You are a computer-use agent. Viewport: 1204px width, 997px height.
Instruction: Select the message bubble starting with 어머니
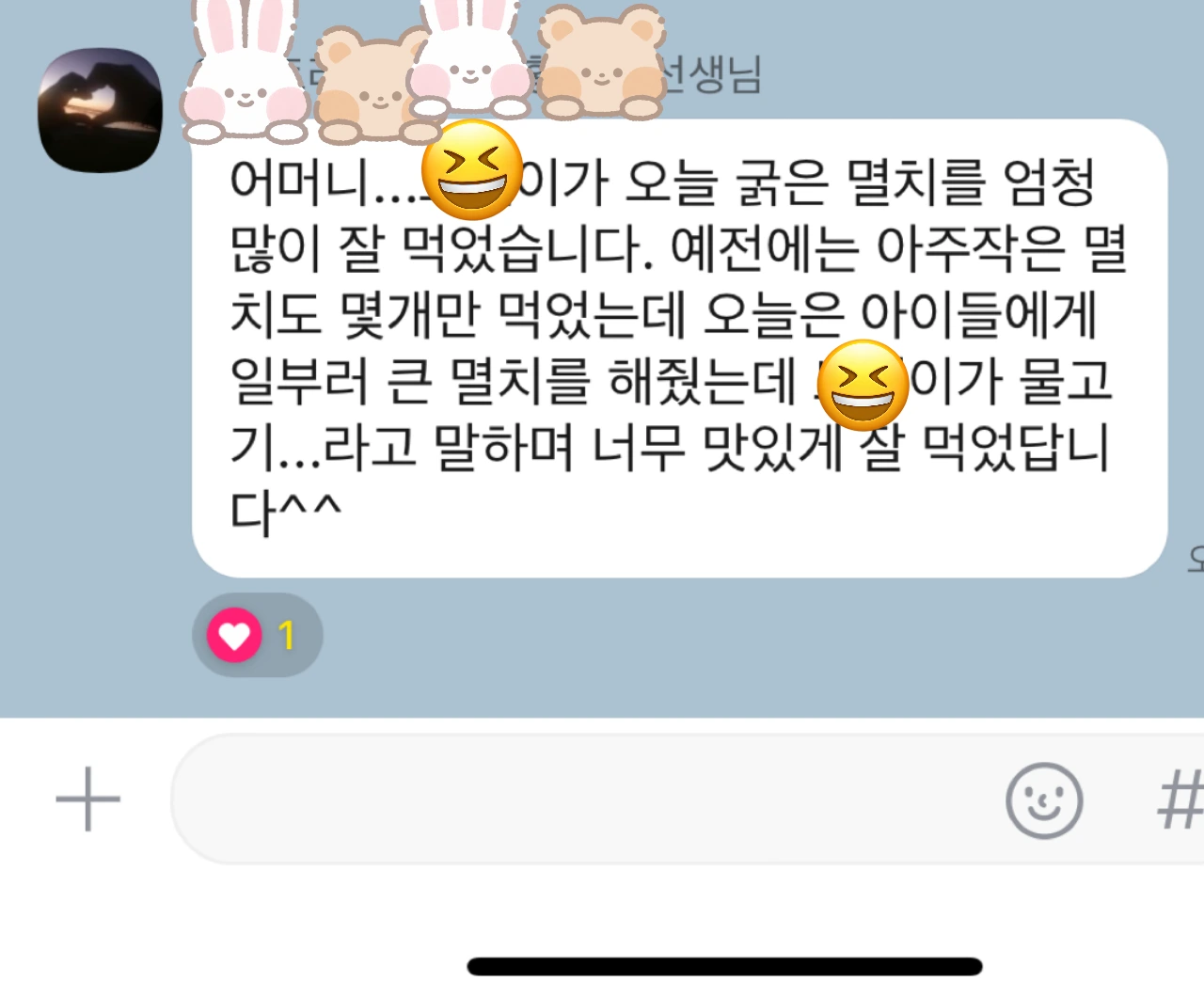point(679,348)
